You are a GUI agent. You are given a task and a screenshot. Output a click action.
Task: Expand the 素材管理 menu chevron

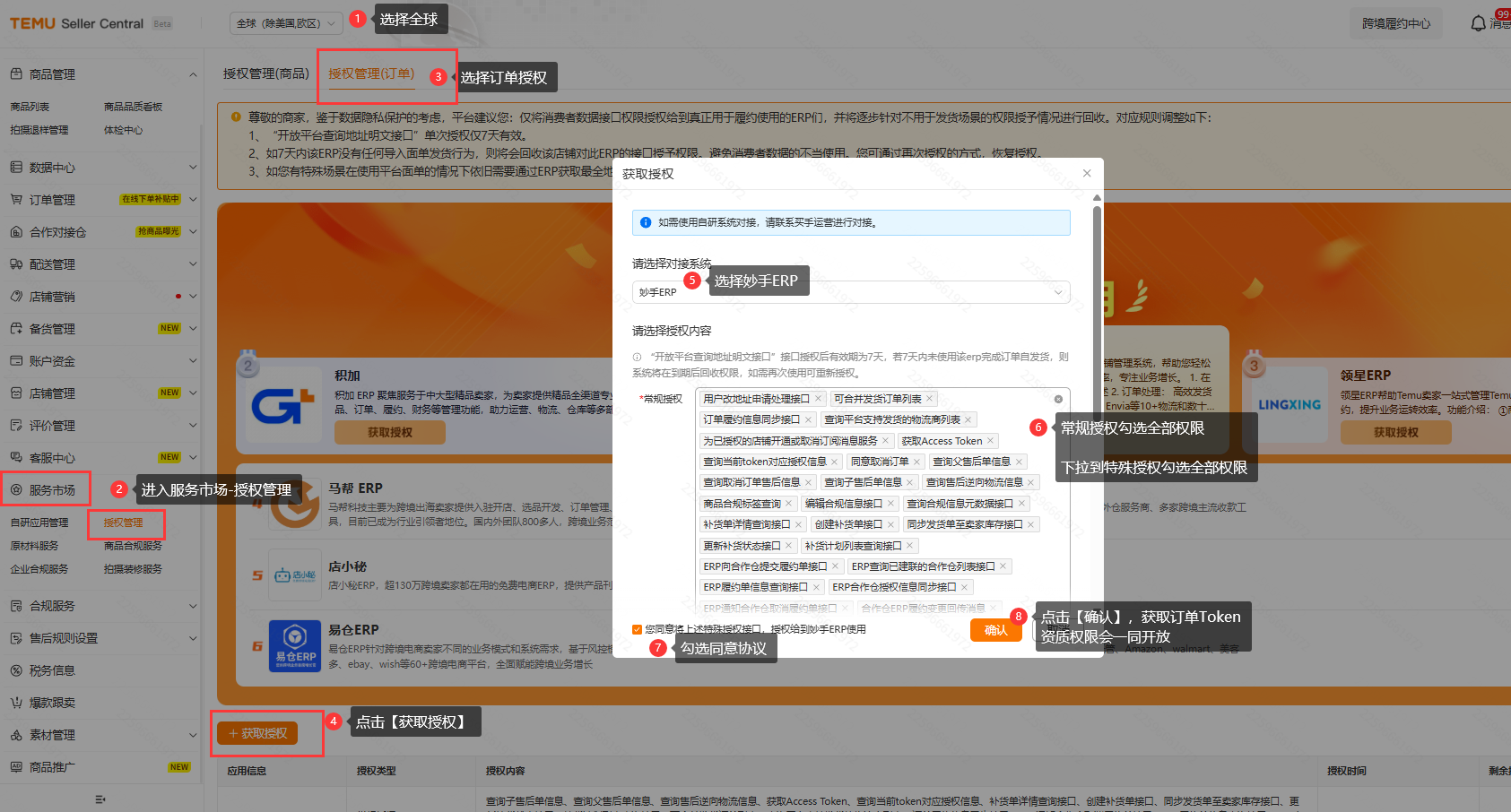tap(193, 735)
